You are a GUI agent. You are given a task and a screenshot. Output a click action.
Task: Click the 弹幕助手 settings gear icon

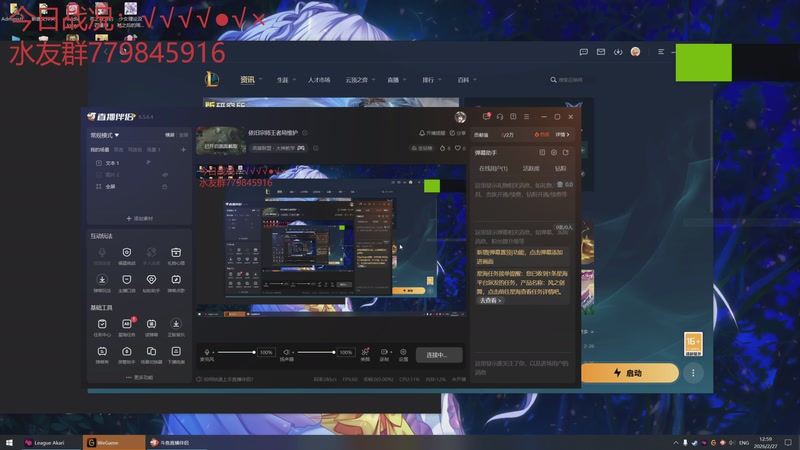point(554,153)
